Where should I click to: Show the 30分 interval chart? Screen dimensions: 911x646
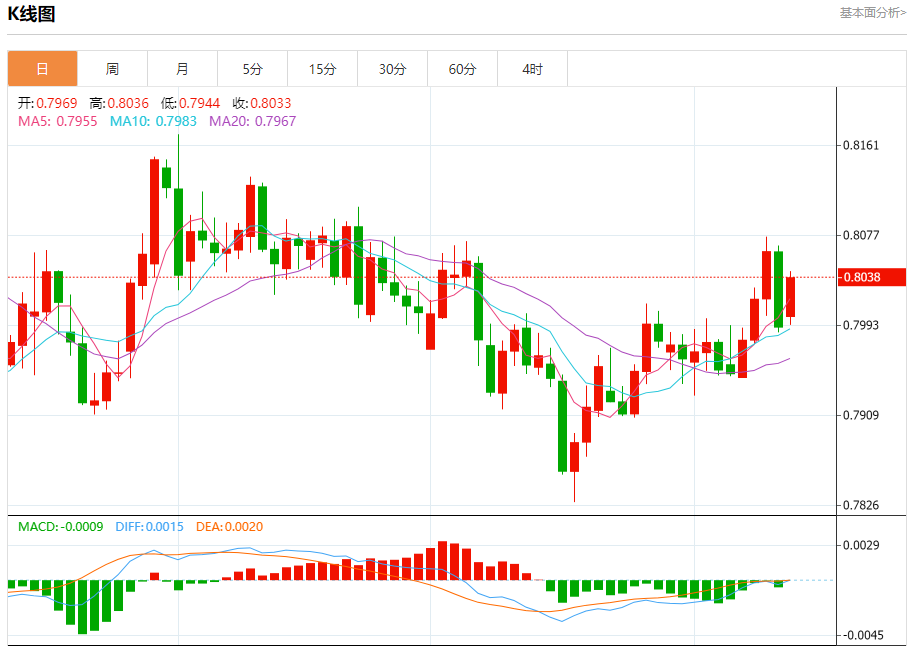tap(392, 69)
